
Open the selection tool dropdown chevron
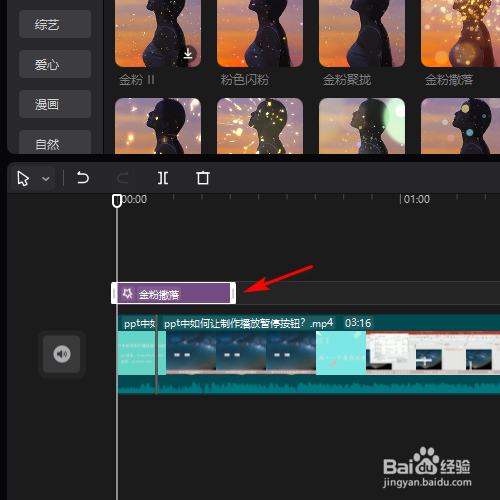point(46,179)
